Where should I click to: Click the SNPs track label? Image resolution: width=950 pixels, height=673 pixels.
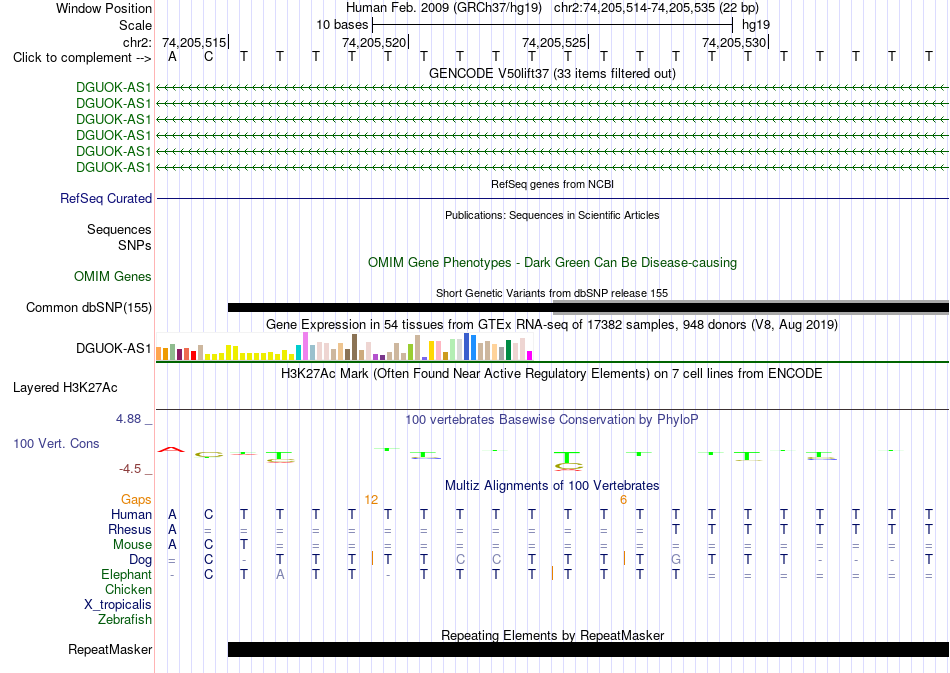(x=135, y=245)
